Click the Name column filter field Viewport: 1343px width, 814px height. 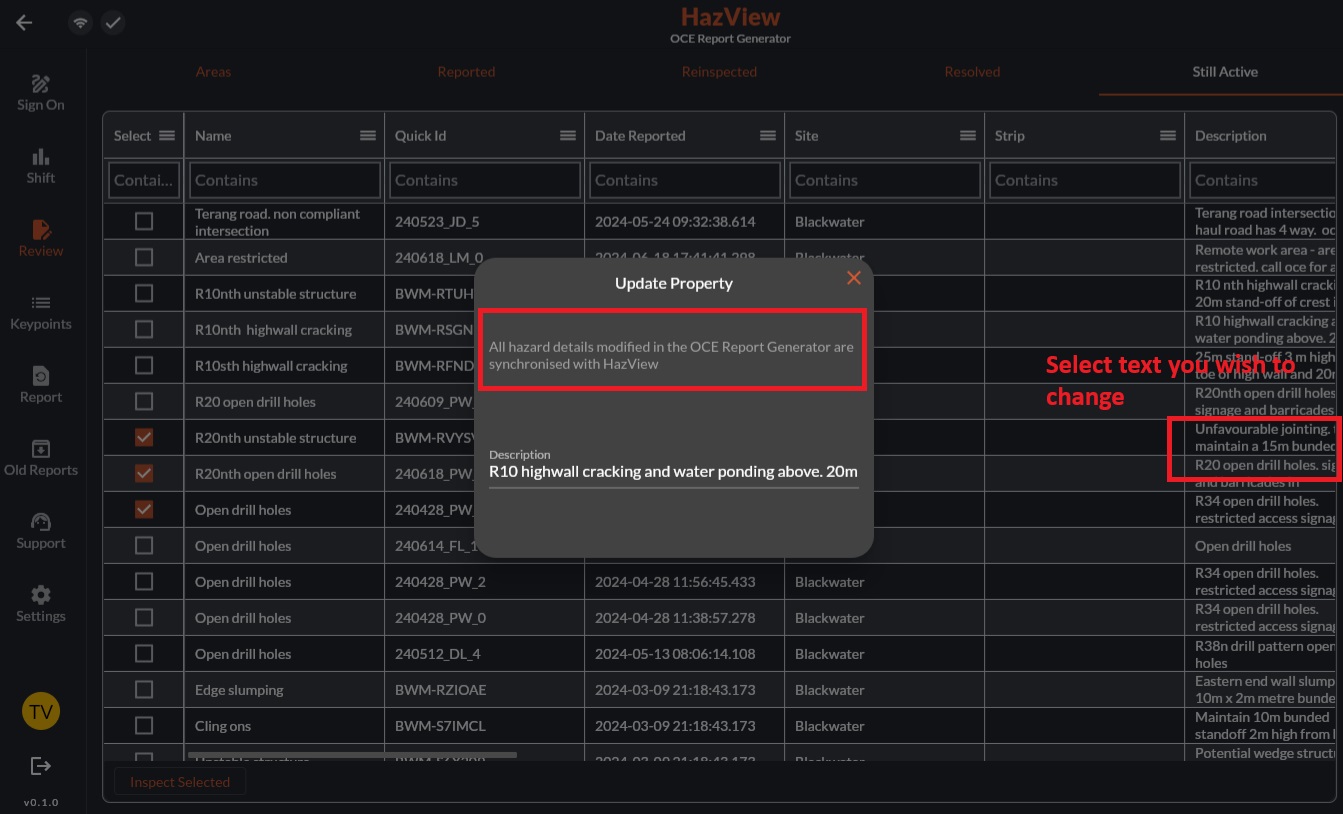tap(285, 180)
